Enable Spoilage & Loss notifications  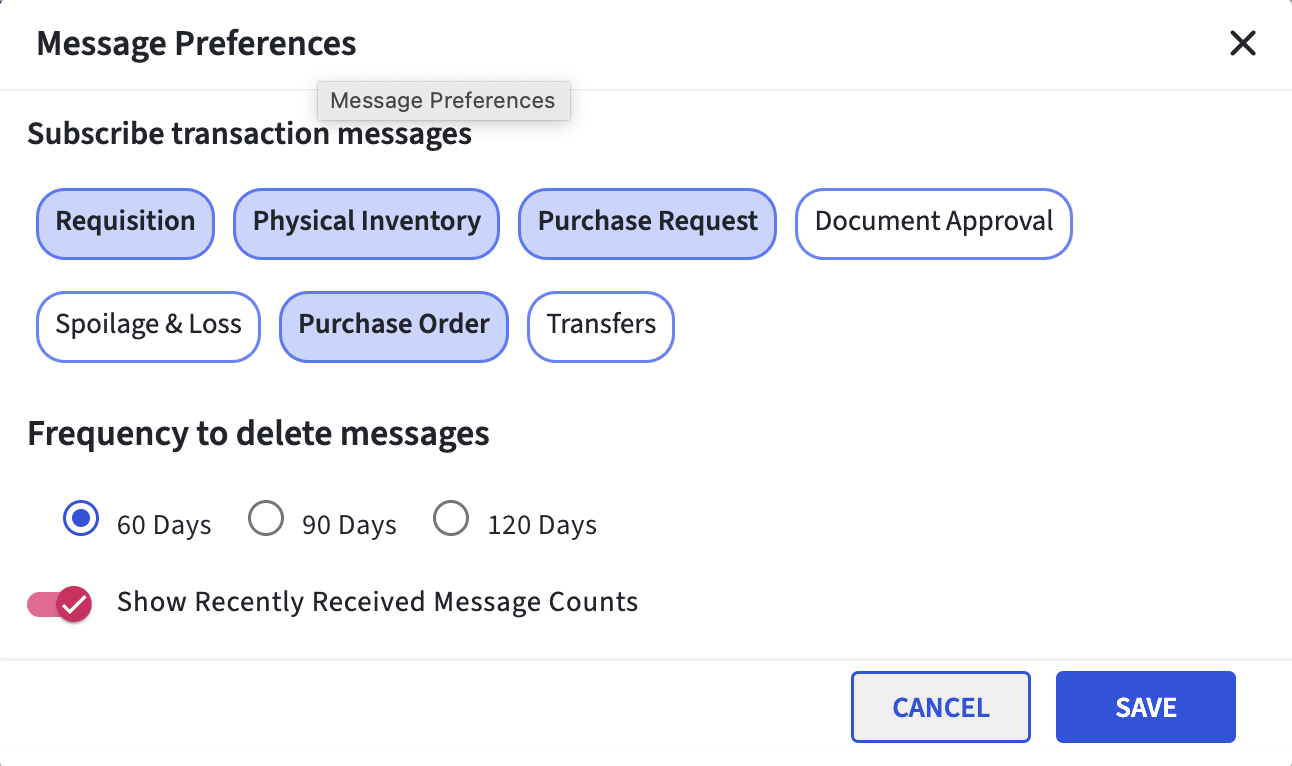[148, 326]
